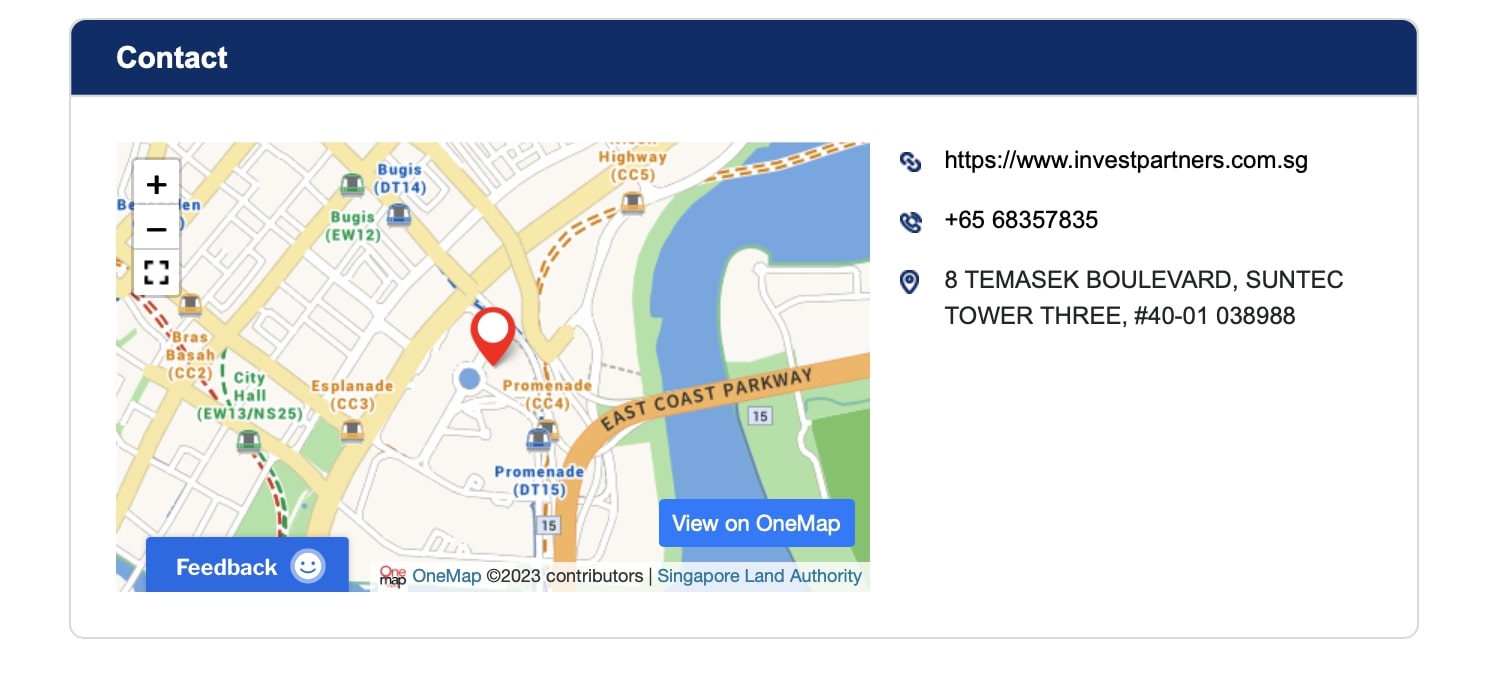Click City Hall station icon
This screenshot has height=684, width=1486.
click(x=248, y=441)
